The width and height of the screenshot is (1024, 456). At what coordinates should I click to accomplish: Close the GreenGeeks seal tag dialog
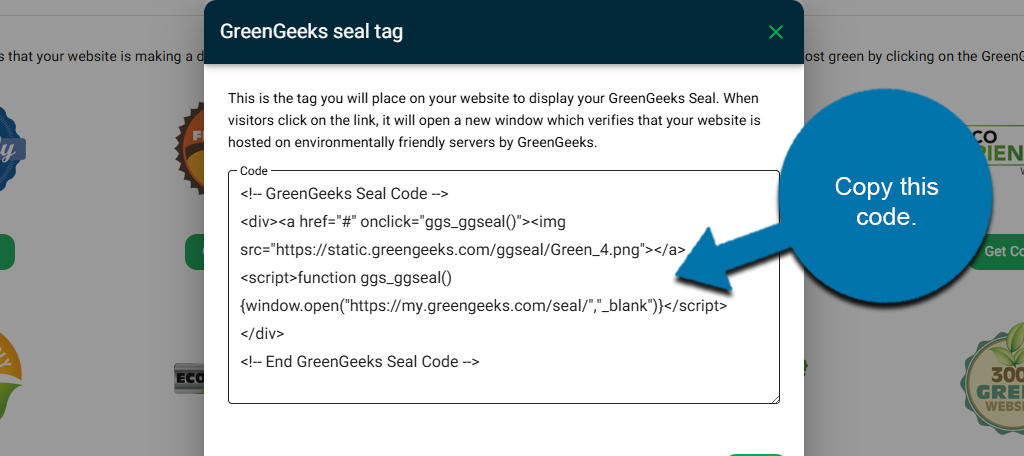coord(775,32)
